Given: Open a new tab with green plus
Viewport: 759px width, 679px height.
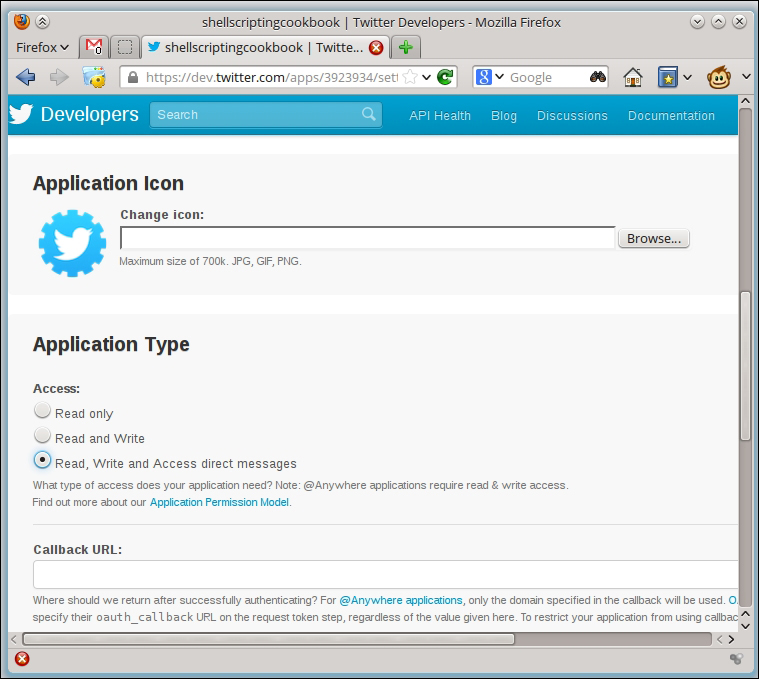Looking at the screenshot, I should point(406,47).
